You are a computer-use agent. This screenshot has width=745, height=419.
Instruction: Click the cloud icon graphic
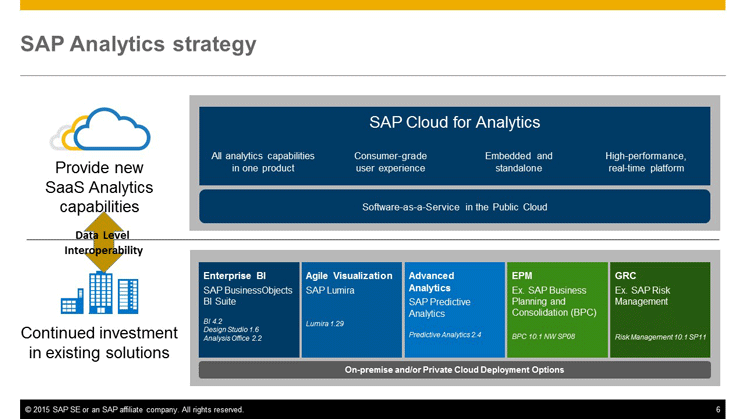100,129
